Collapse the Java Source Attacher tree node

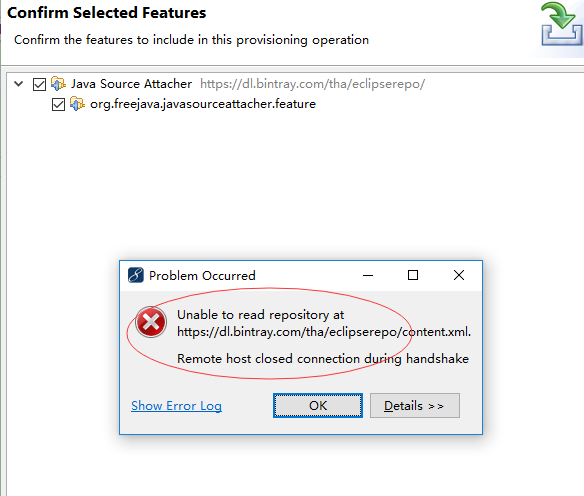pos(19,84)
